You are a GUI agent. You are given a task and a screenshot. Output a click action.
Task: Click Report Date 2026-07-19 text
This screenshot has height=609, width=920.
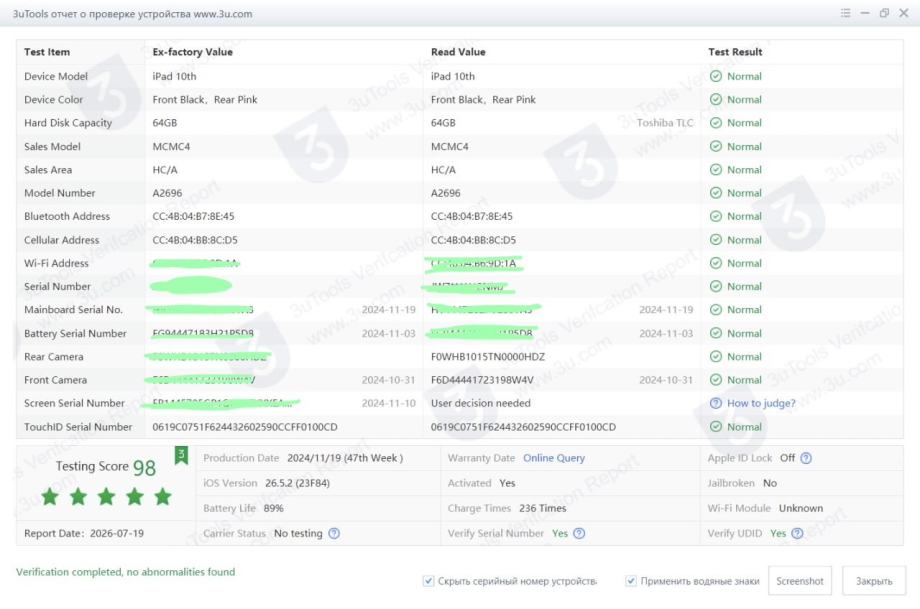[84, 533]
